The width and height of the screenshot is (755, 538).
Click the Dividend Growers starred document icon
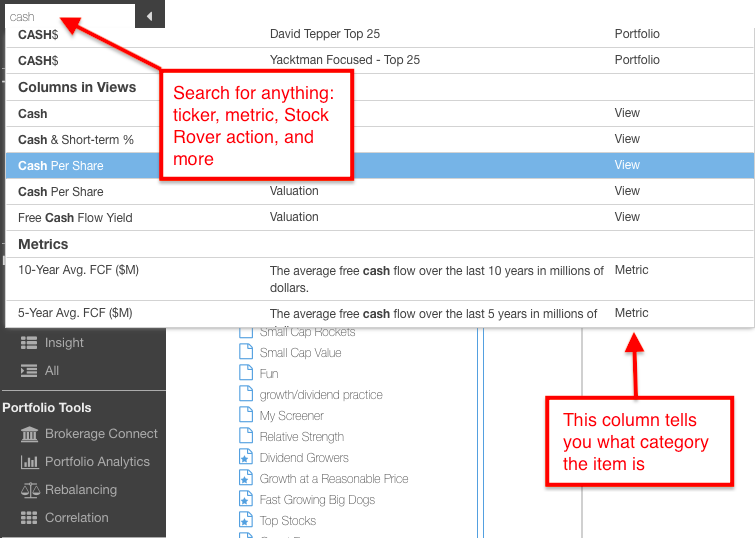click(246, 457)
